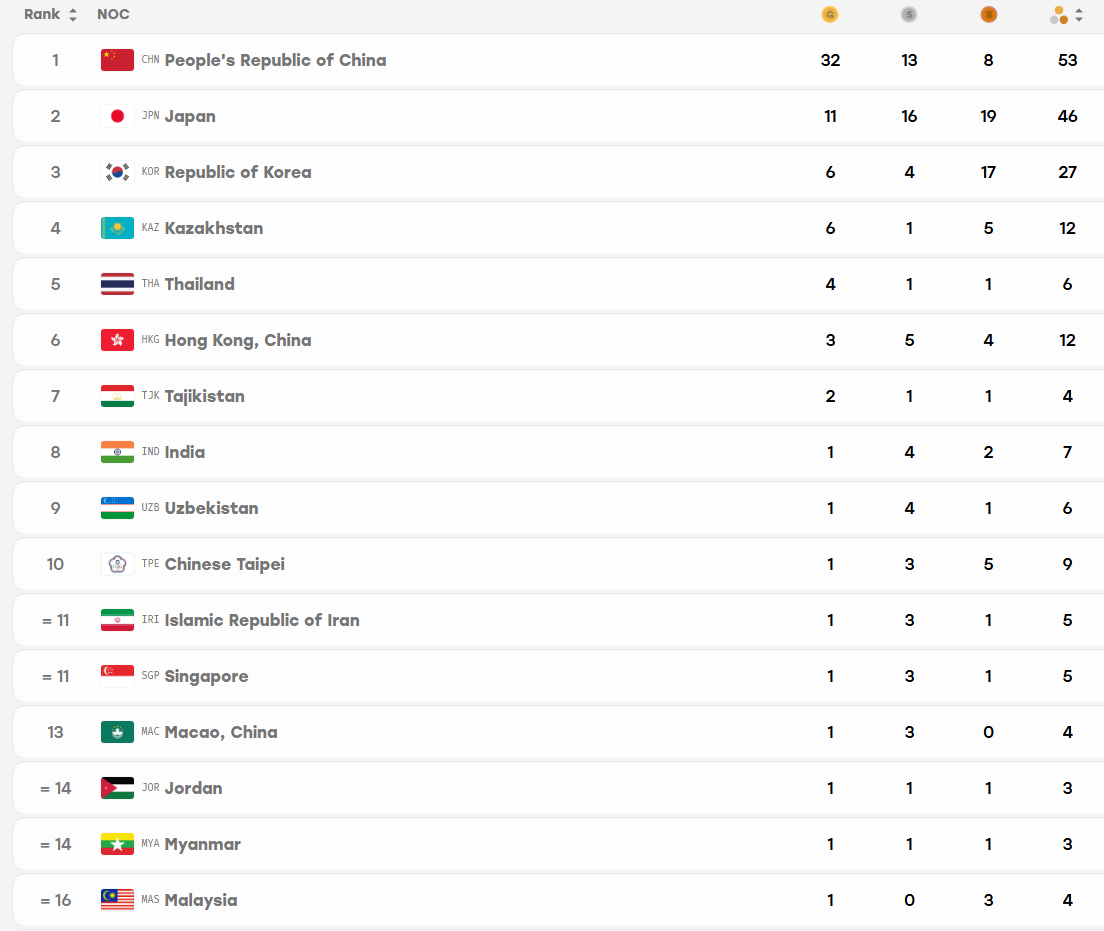This screenshot has width=1104, height=931.
Task: Select the Singapore row name
Action: click(x=206, y=676)
